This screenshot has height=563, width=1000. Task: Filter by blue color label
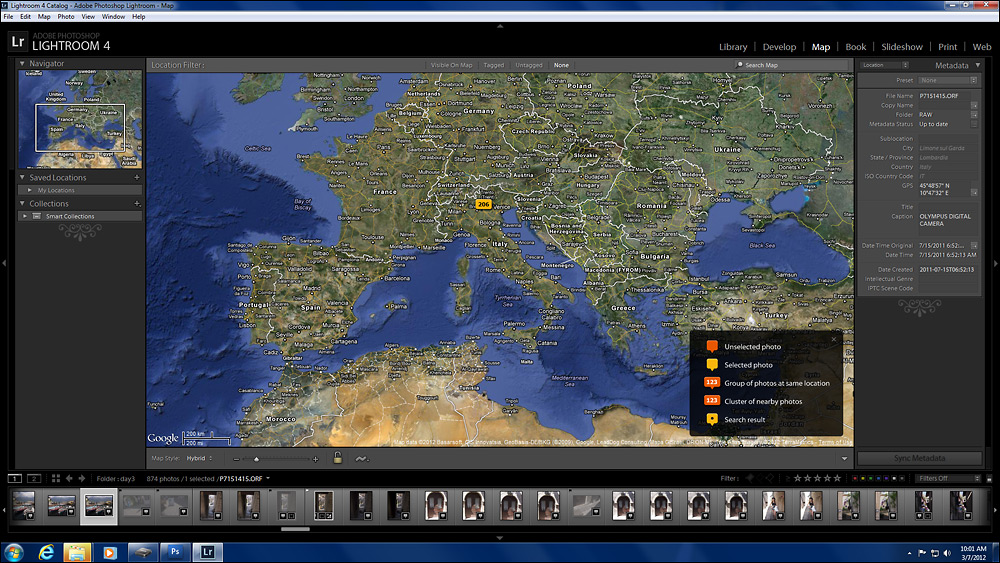pos(878,478)
